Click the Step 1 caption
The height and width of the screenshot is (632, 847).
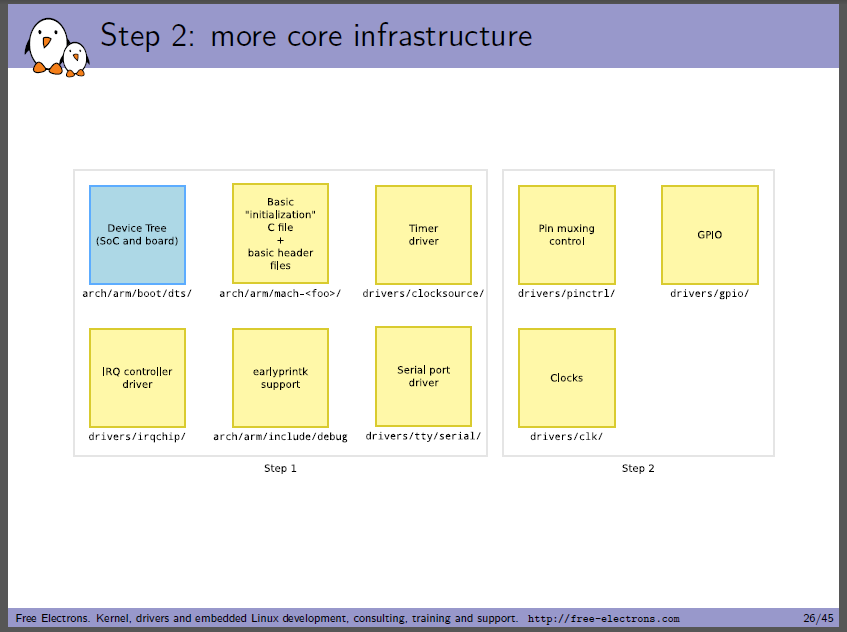(x=280, y=468)
